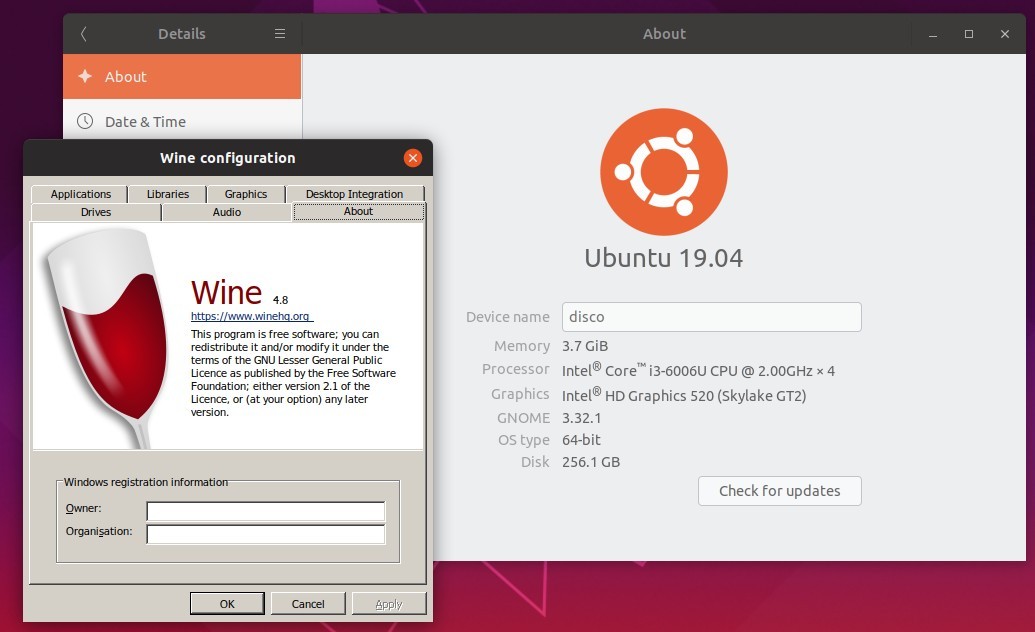Close the Wine configuration dialog
This screenshot has width=1035, height=632.
[413, 158]
